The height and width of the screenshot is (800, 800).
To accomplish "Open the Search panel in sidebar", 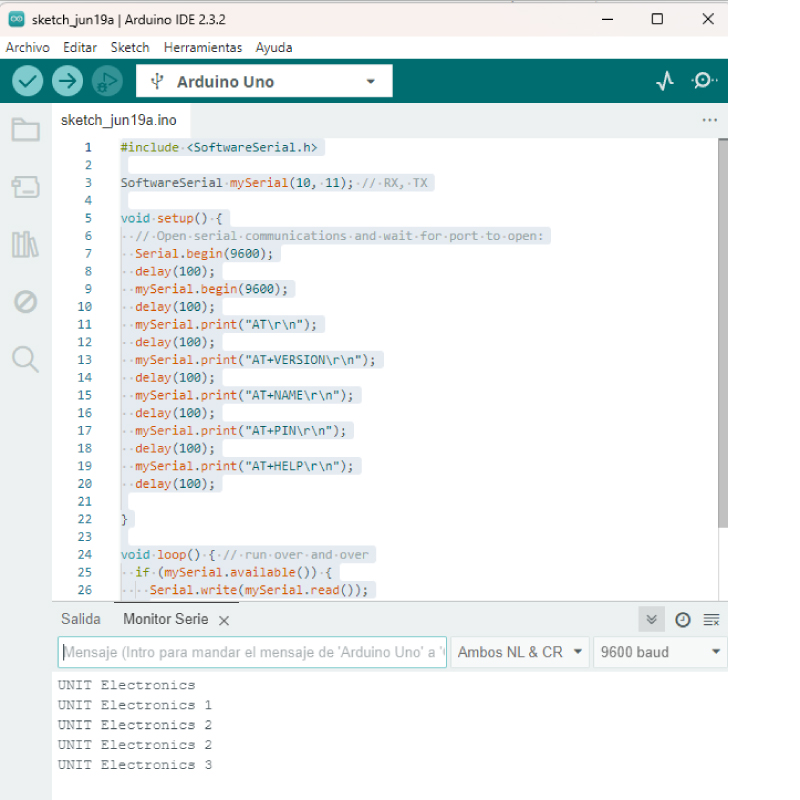I will (25, 359).
